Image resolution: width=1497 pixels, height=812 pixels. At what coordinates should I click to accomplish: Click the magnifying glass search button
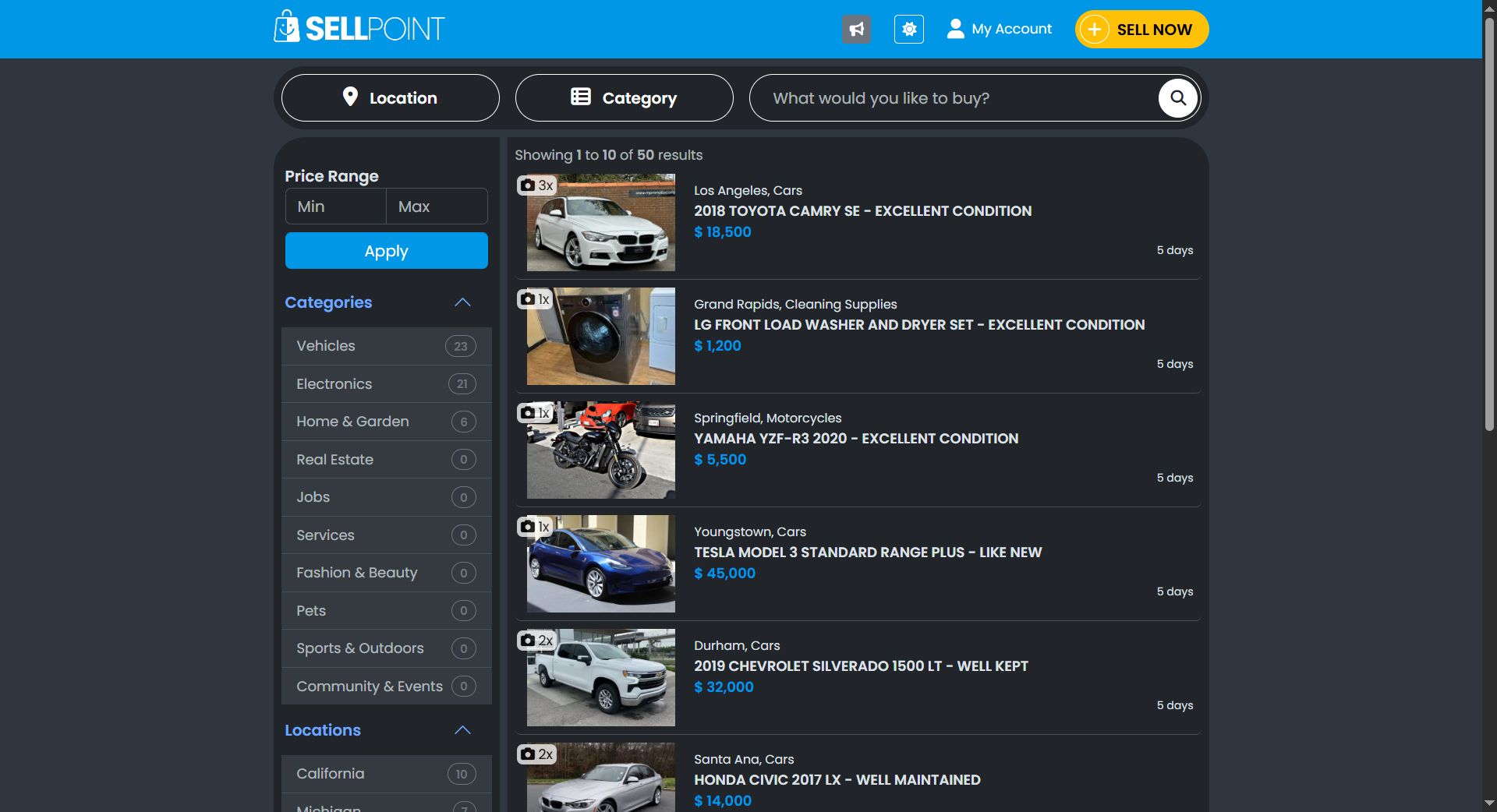click(x=1177, y=98)
